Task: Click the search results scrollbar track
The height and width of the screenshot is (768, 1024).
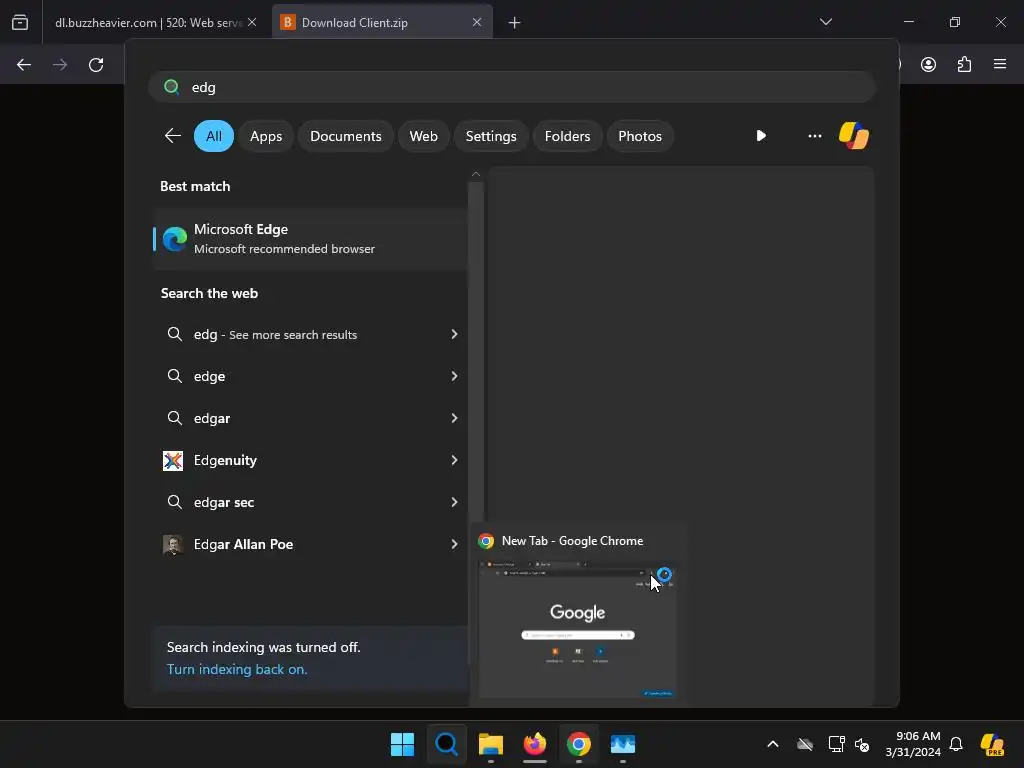Action: pyautogui.click(x=475, y=351)
